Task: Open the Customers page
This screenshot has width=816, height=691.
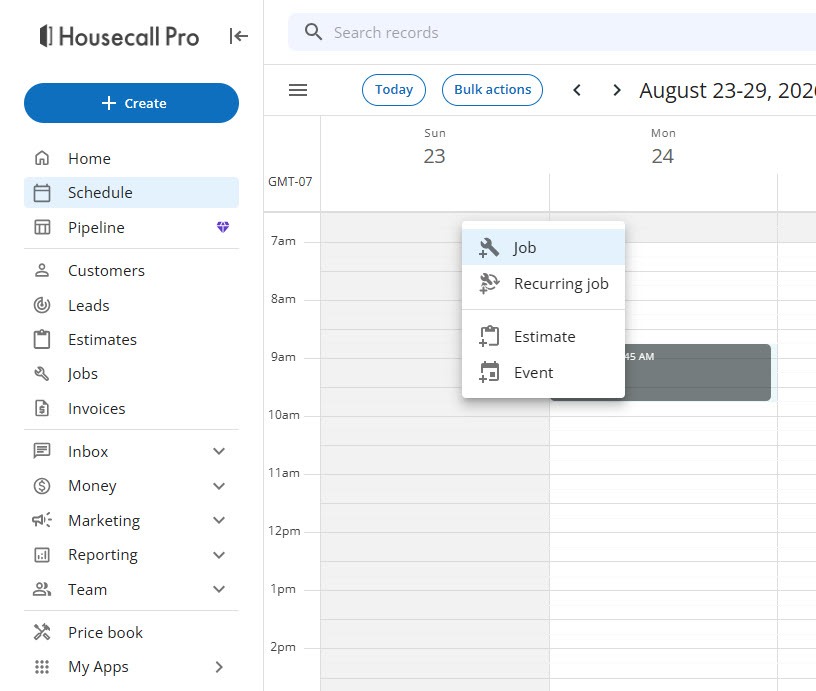Action: pos(131,271)
